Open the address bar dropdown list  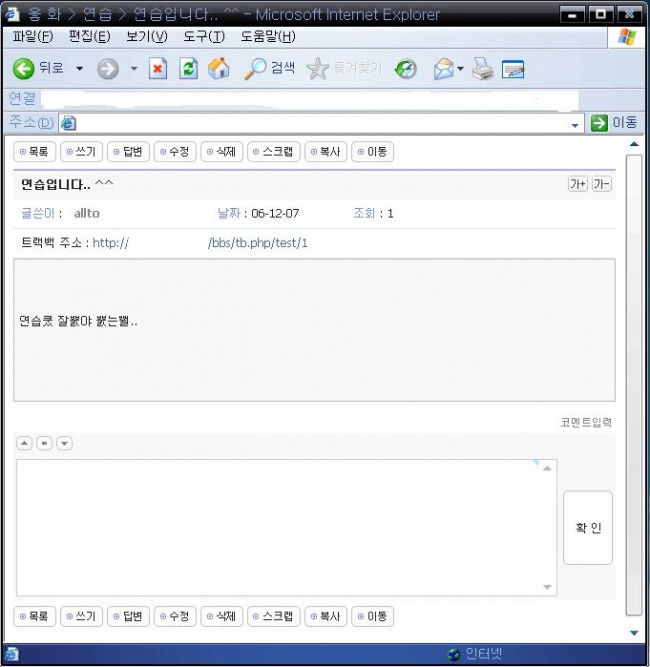point(575,125)
